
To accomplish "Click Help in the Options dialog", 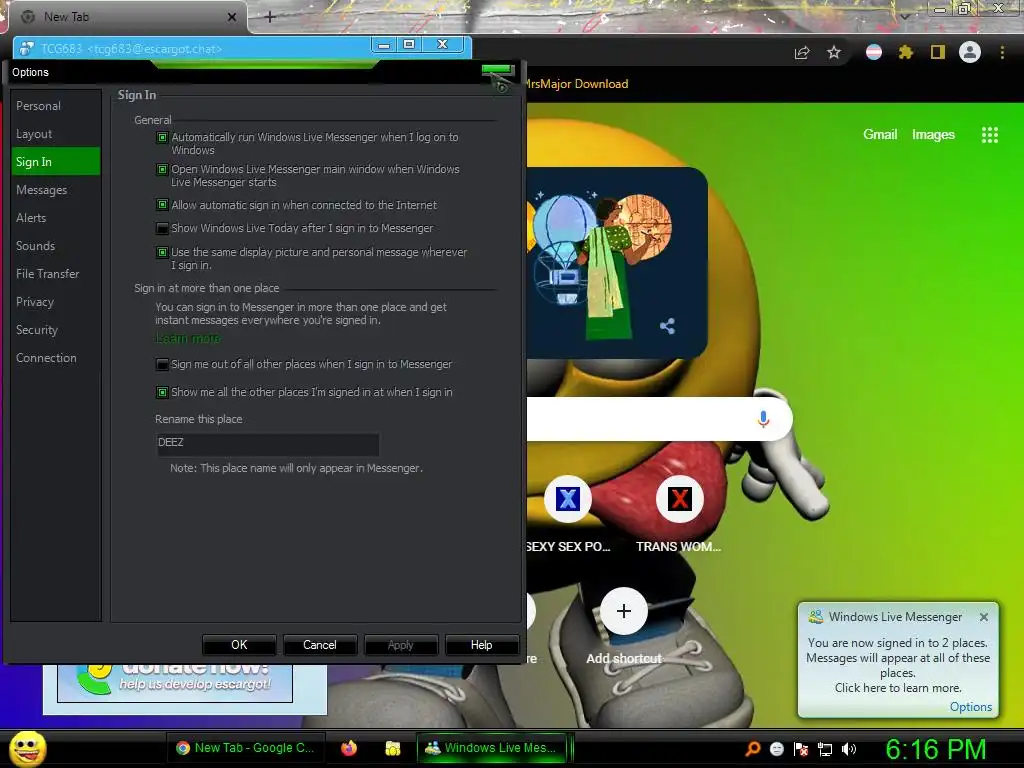I will pos(482,645).
